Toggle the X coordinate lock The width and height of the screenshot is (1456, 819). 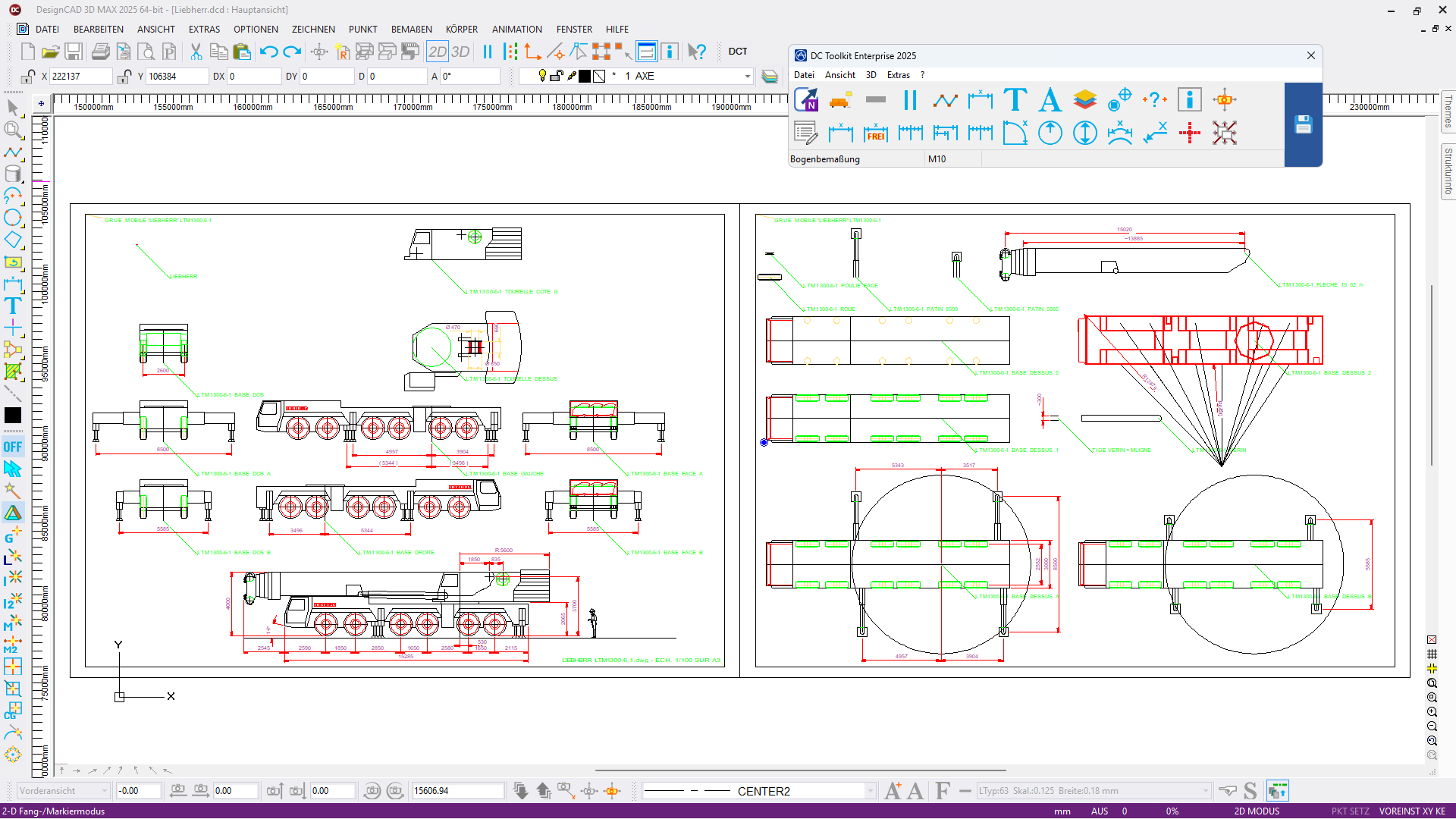point(28,76)
